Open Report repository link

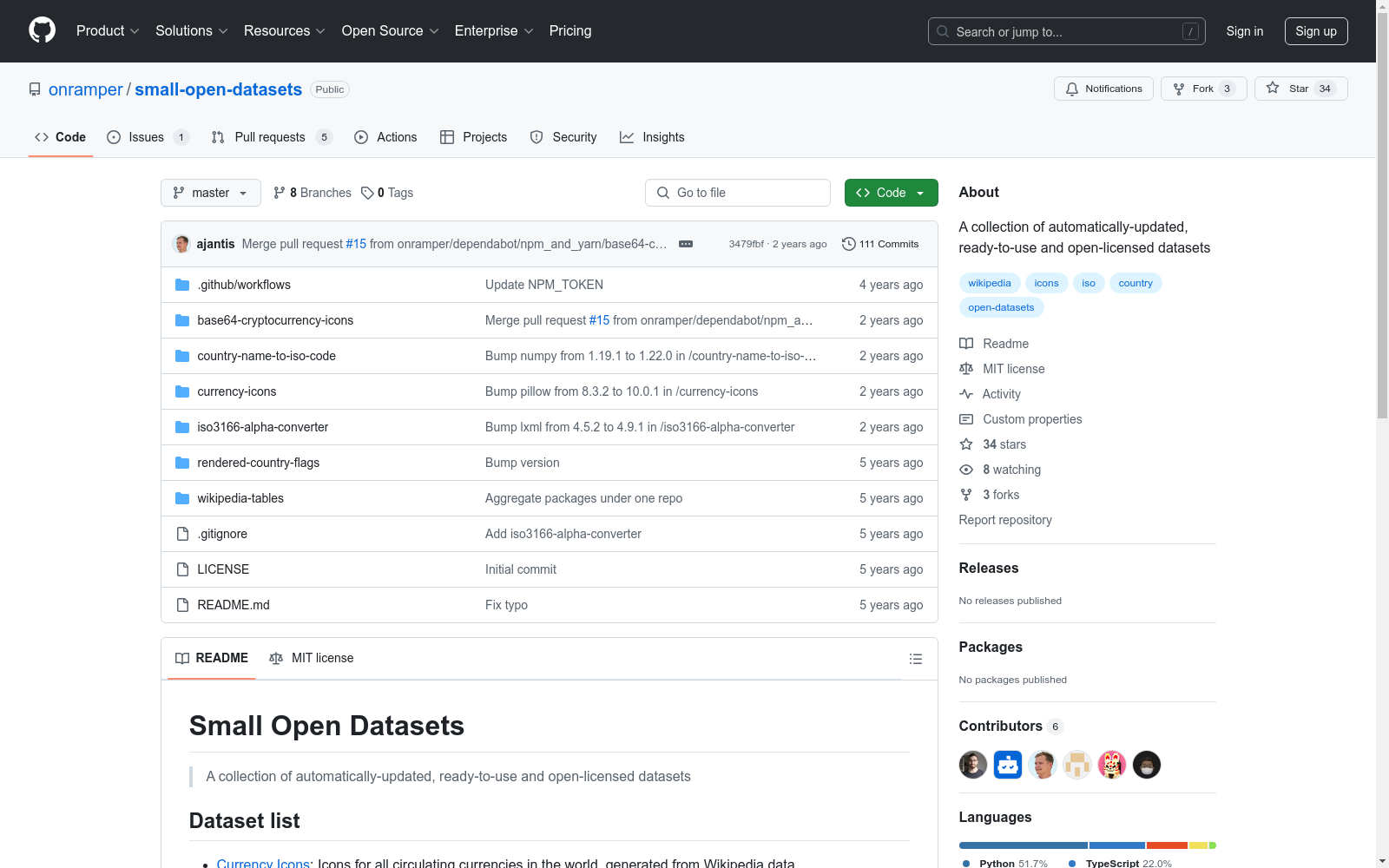[x=1005, y=520]
